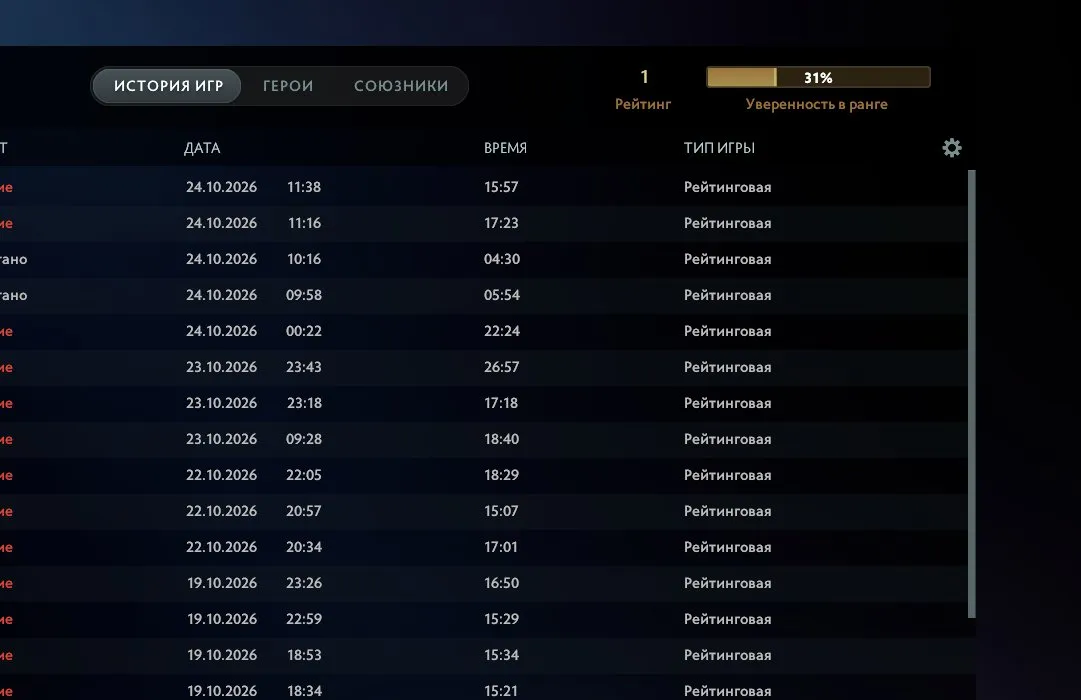The height and width of the screenshot is (700, 1081).
Task: Select the СОЮЗНИКИ tab
Action: (401, 86)
